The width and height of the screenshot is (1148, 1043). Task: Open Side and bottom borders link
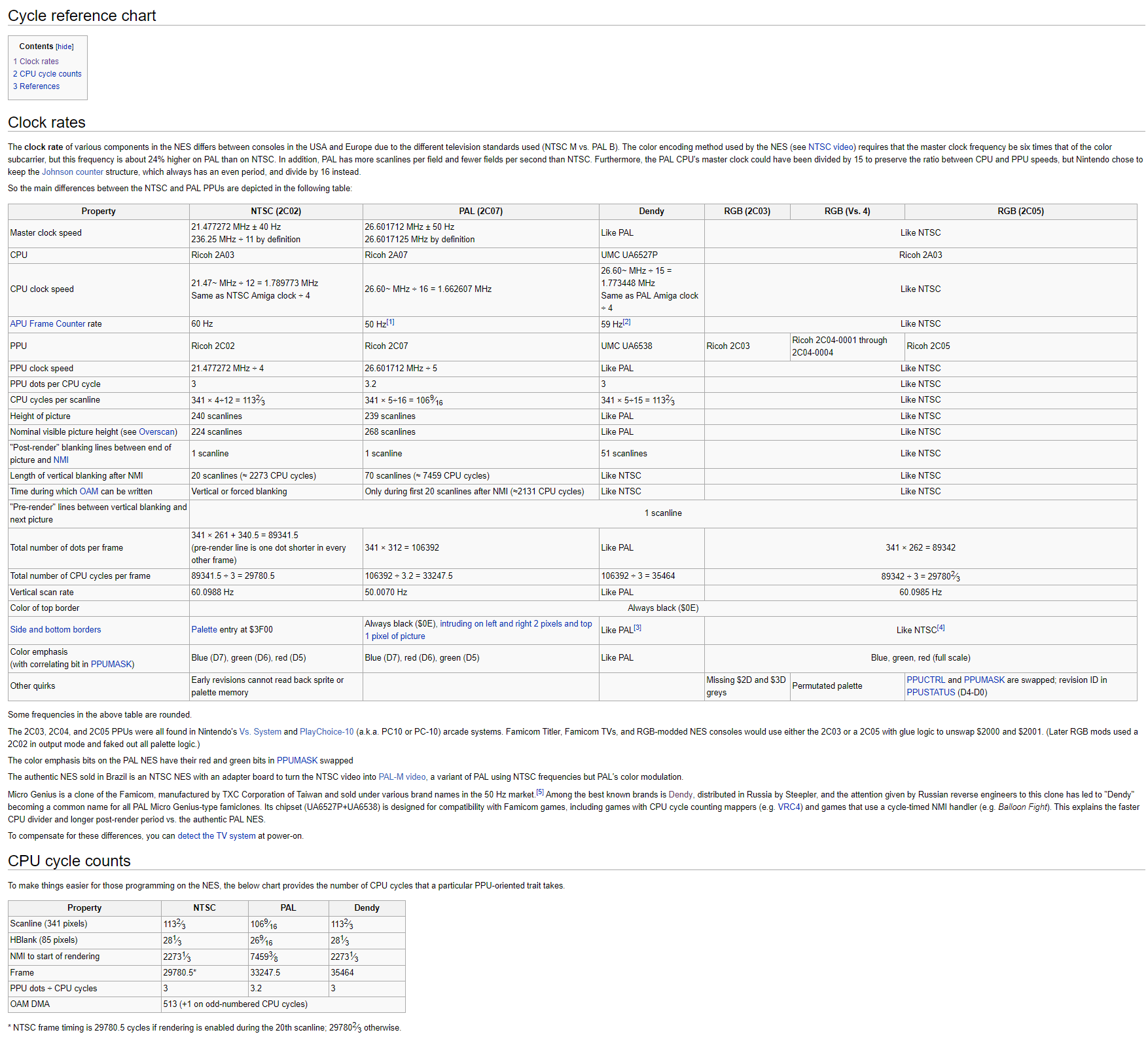pyautogui.click(x=56, y=630)
